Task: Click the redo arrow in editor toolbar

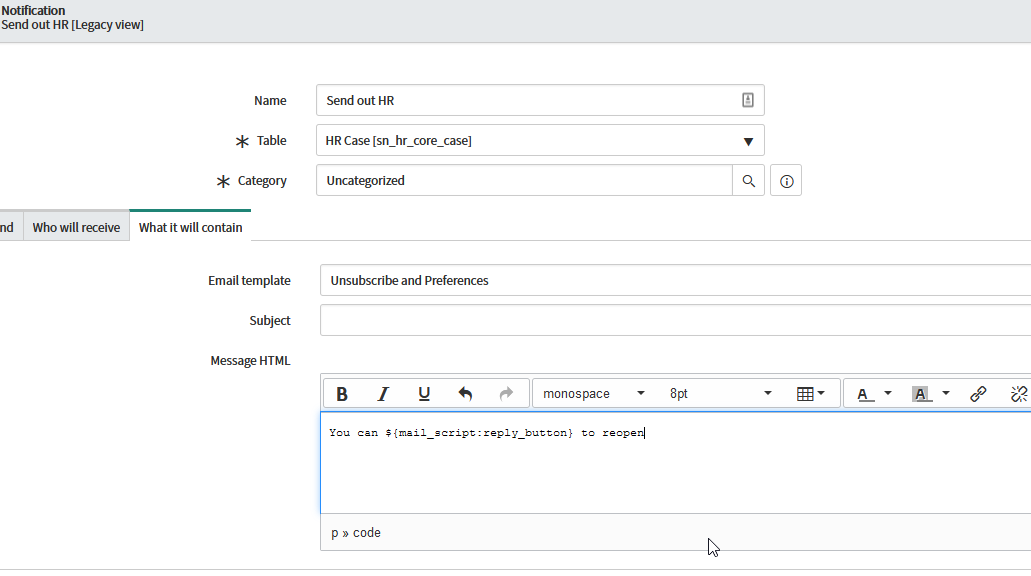Action: (506, 394)
